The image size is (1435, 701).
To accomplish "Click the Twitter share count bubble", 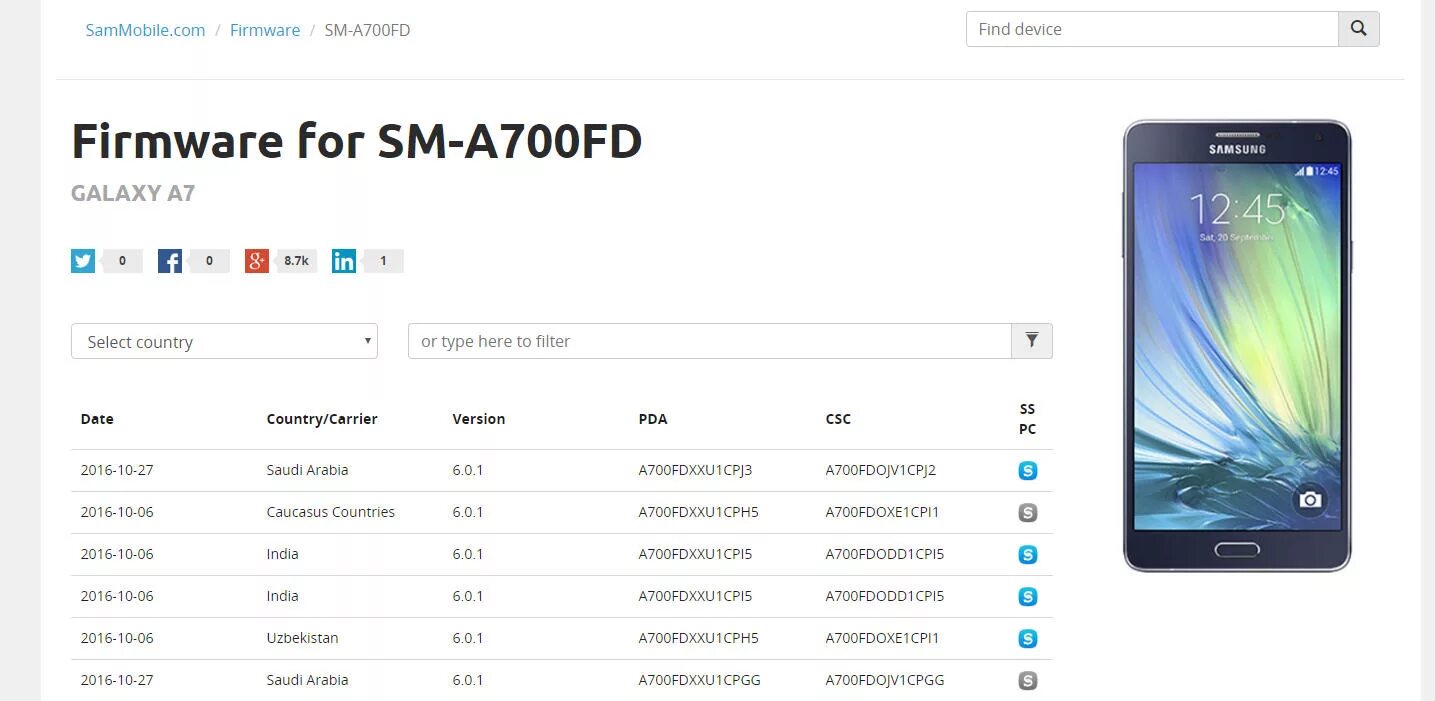I will pyautogui.click(x=122, y=261).
